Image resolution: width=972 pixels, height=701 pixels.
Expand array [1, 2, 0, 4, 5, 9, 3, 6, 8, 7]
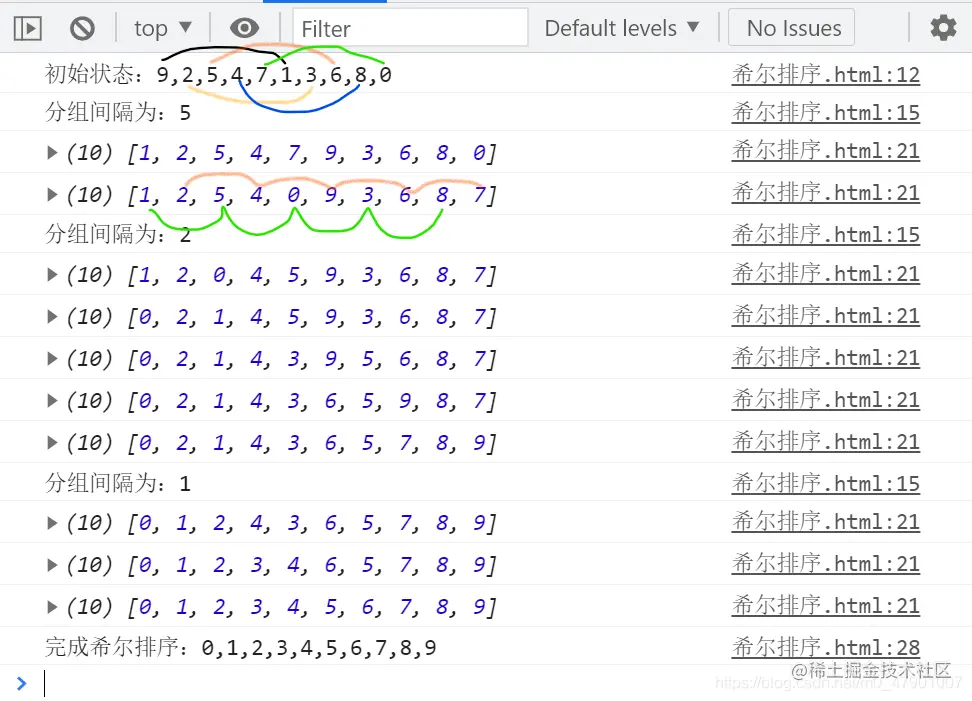pos(52,275)
